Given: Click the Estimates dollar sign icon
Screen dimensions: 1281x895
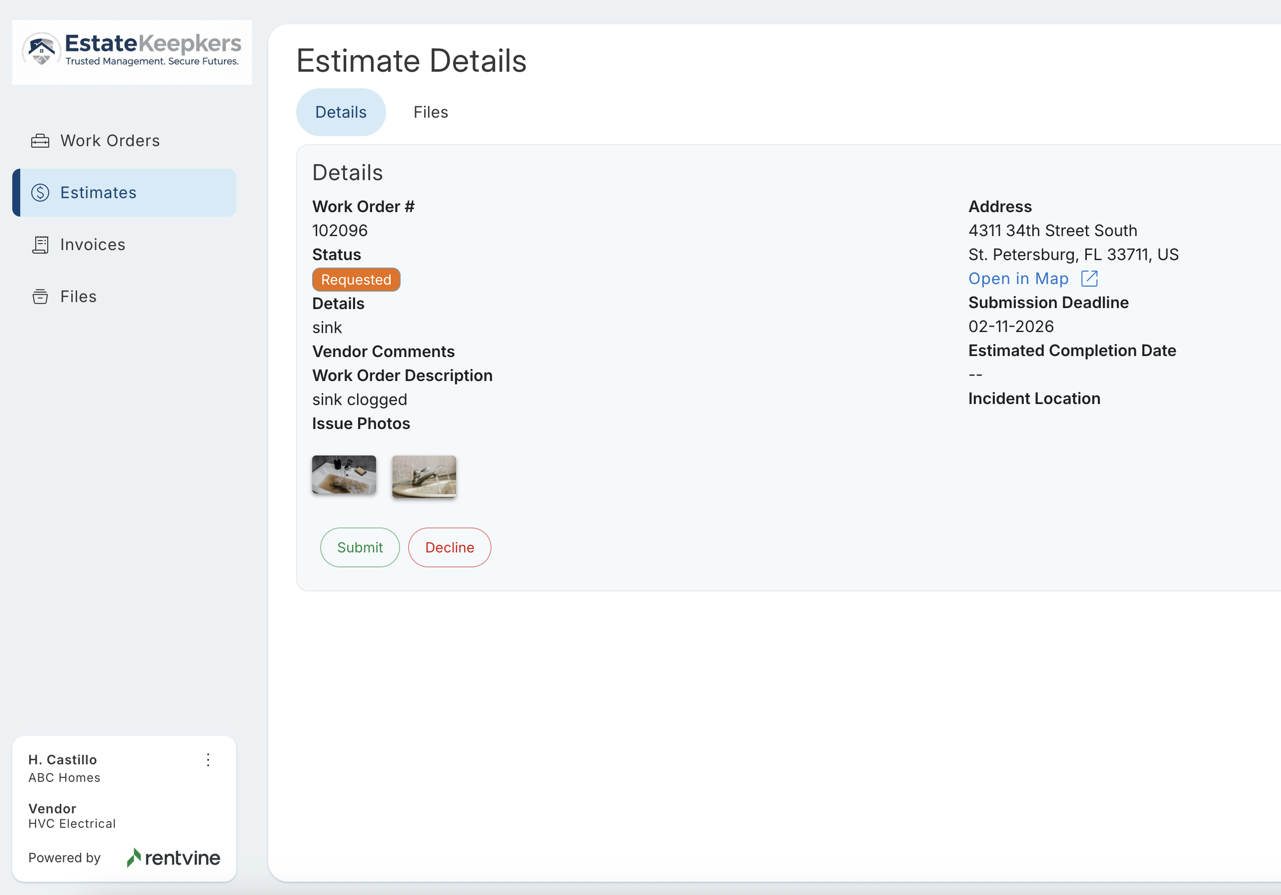Looking at the screenshot, I should pyautogui.click(x=40, y=193).
